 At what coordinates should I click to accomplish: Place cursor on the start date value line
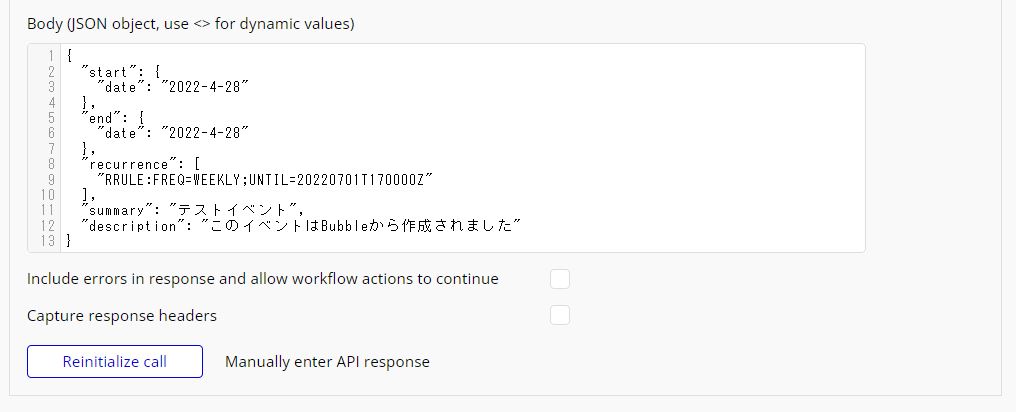pos(173,87)
